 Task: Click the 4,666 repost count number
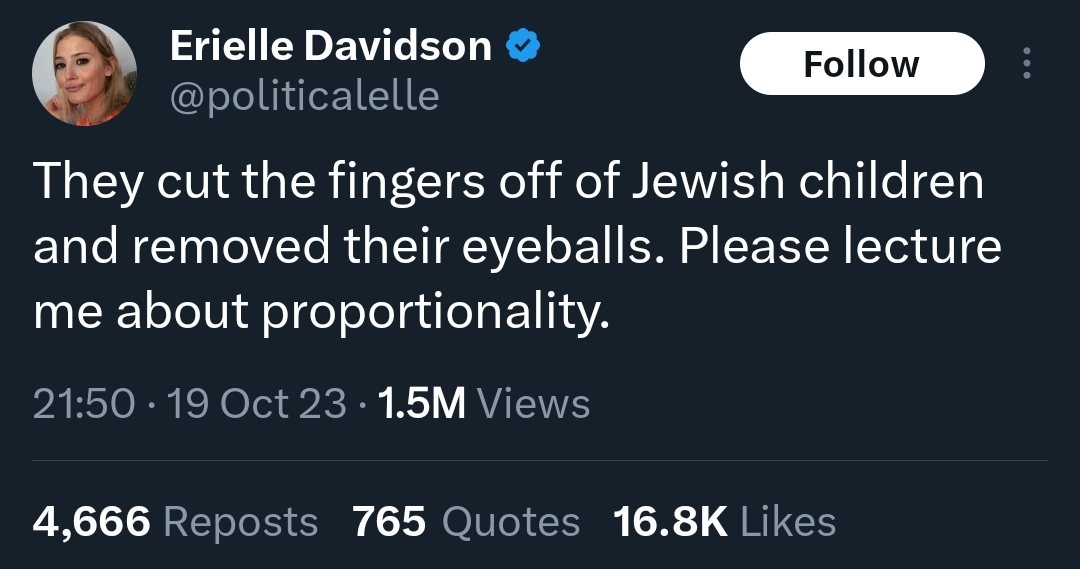coord(92,522)
